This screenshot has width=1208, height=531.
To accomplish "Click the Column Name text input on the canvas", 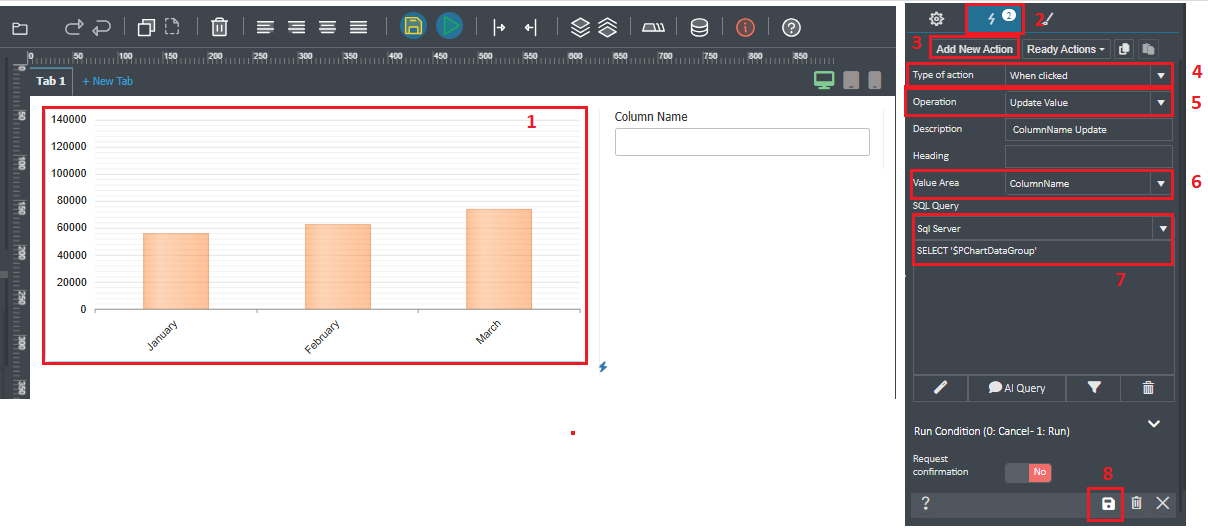I will point(742,142).
